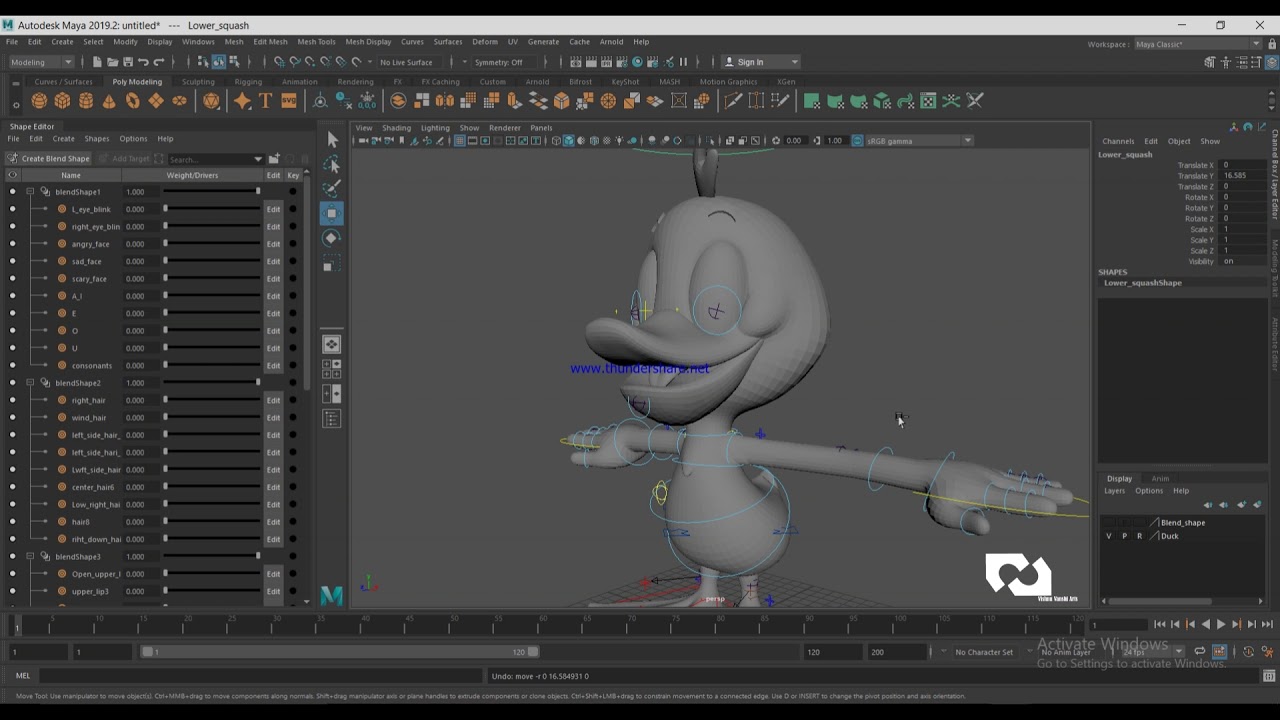1280x720 pixels.
Task: Open the Workspace Maya Classic dropdown
Action: [1198, 44]
